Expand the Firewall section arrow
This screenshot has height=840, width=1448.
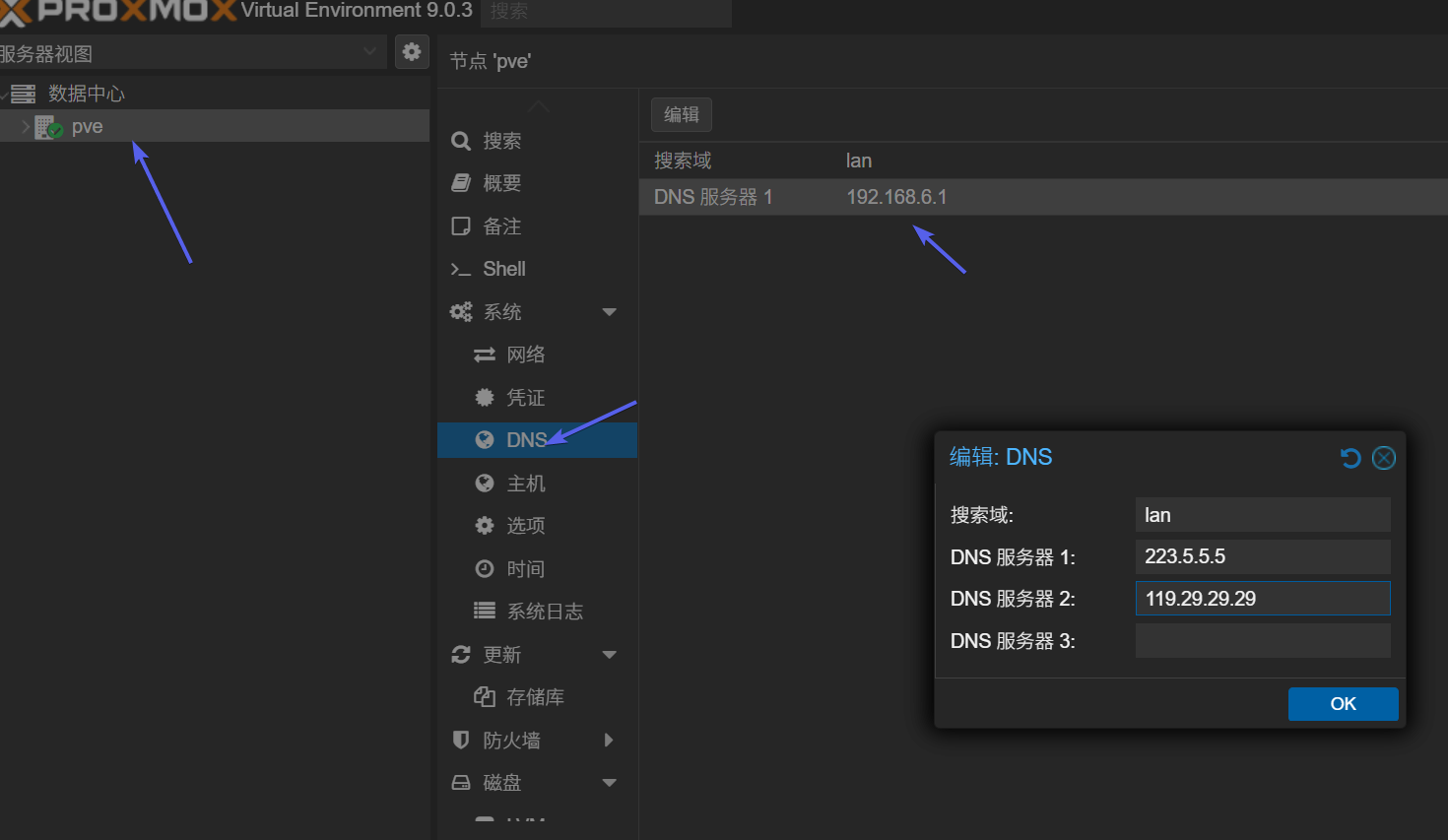[x=609, y=741]
